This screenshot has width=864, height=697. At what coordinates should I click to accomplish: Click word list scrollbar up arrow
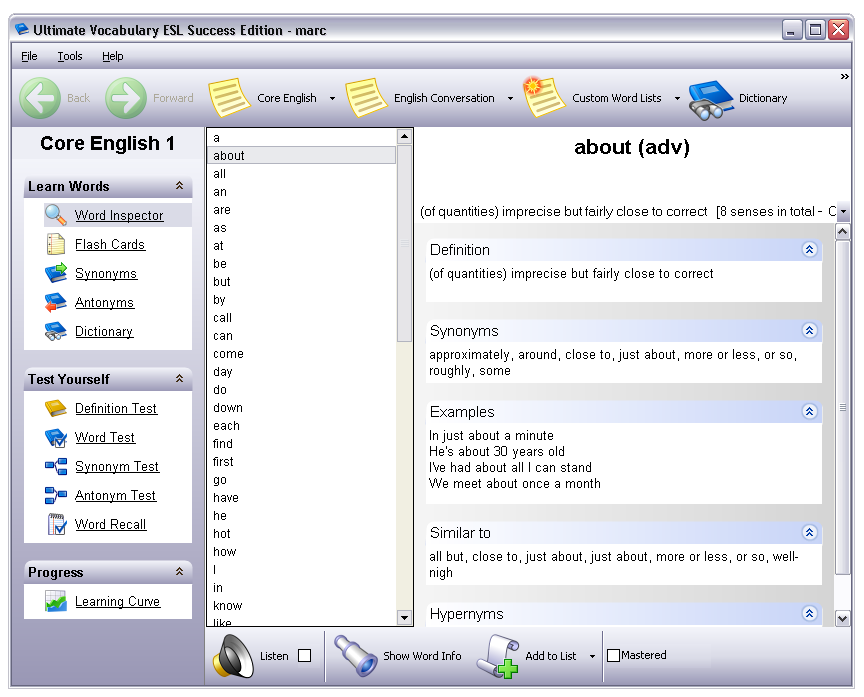coord(404,136)
